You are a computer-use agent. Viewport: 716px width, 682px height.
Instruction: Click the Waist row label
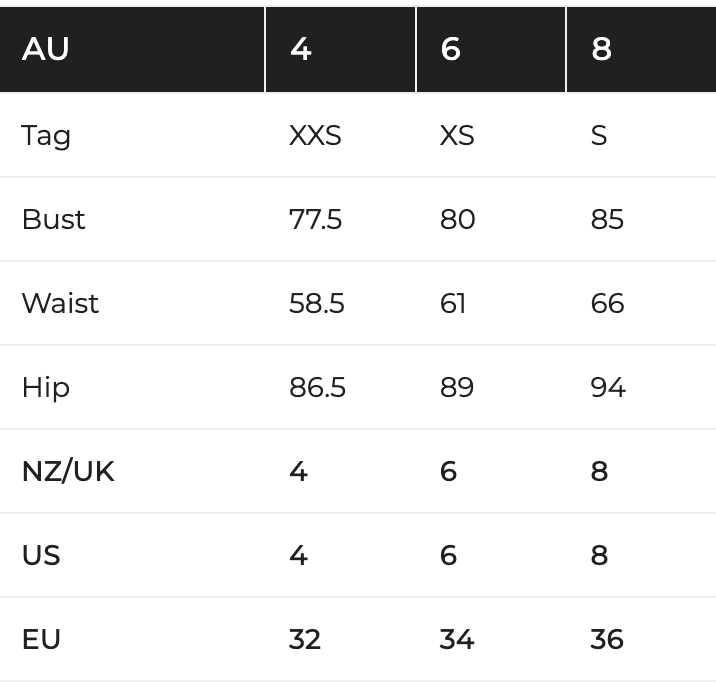click(x=60, y=304)
